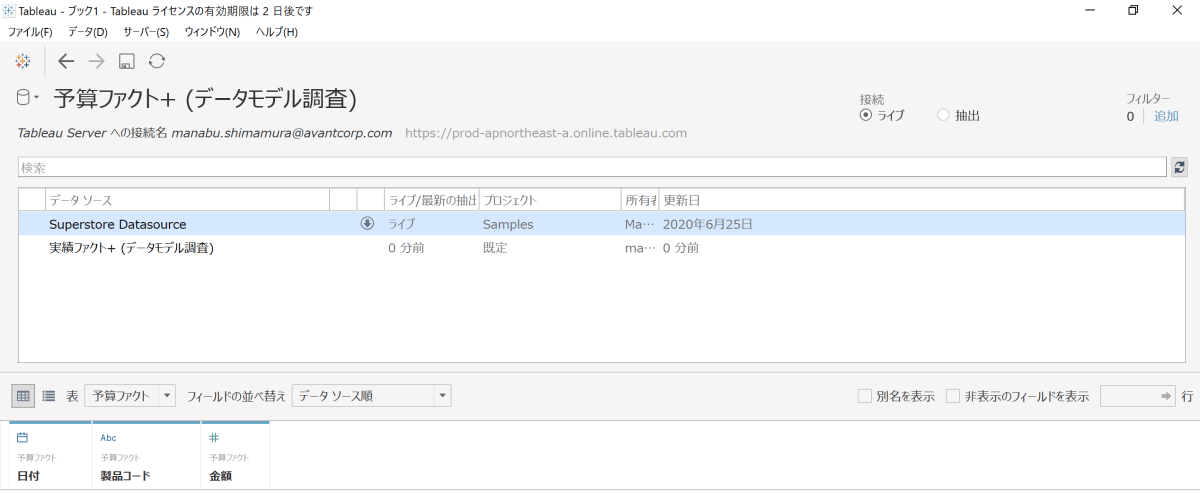The image size is (1200, 494).
Task: Open the データ ソース順 sort dropdown
Action: coord(371,396)
